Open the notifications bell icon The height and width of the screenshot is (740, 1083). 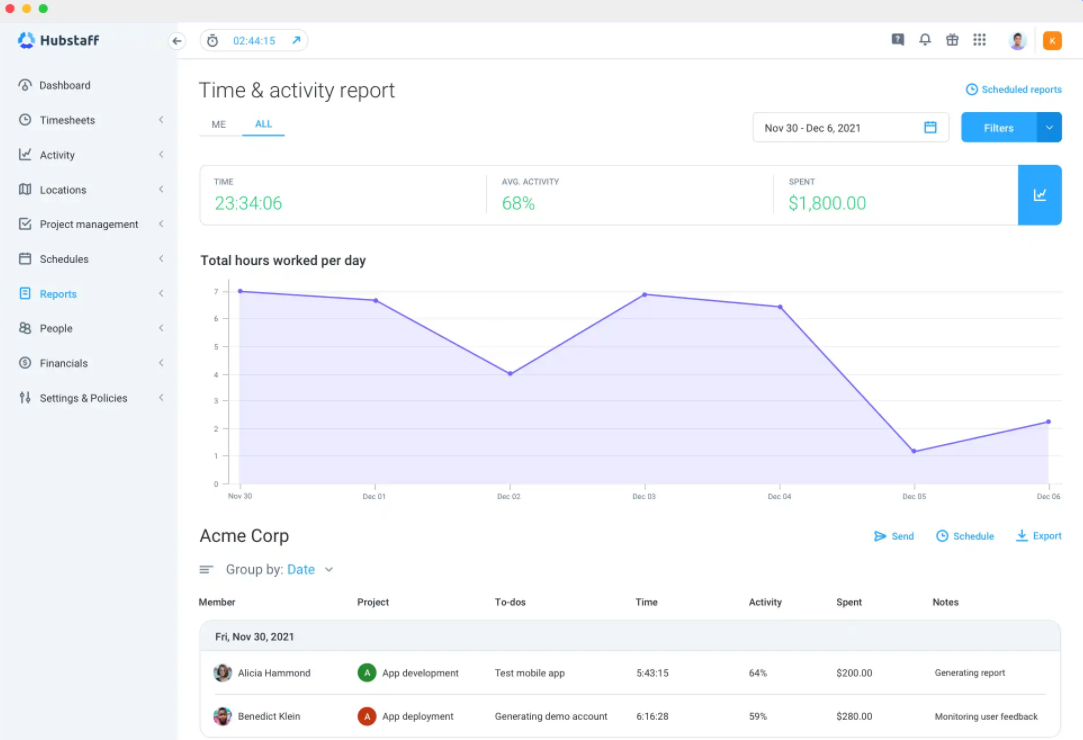pyautogui.click(x=925, y=40)
